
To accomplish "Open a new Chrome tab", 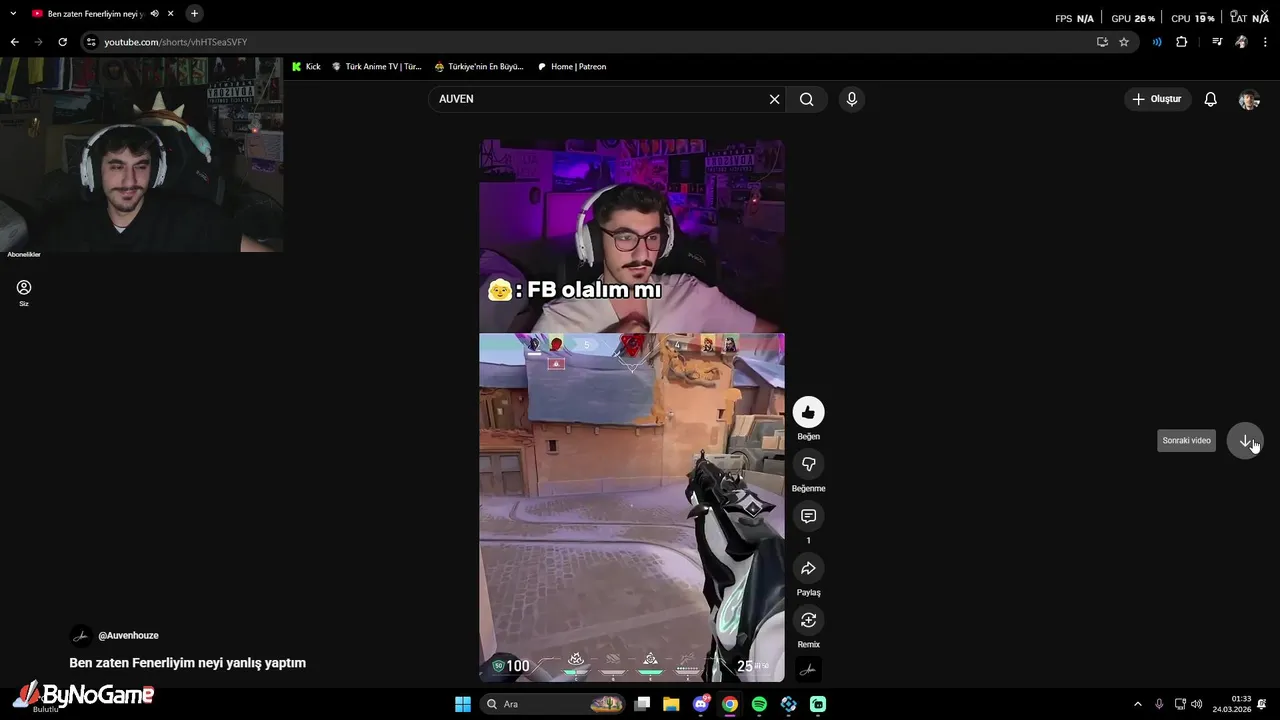I will click(194, 14).
